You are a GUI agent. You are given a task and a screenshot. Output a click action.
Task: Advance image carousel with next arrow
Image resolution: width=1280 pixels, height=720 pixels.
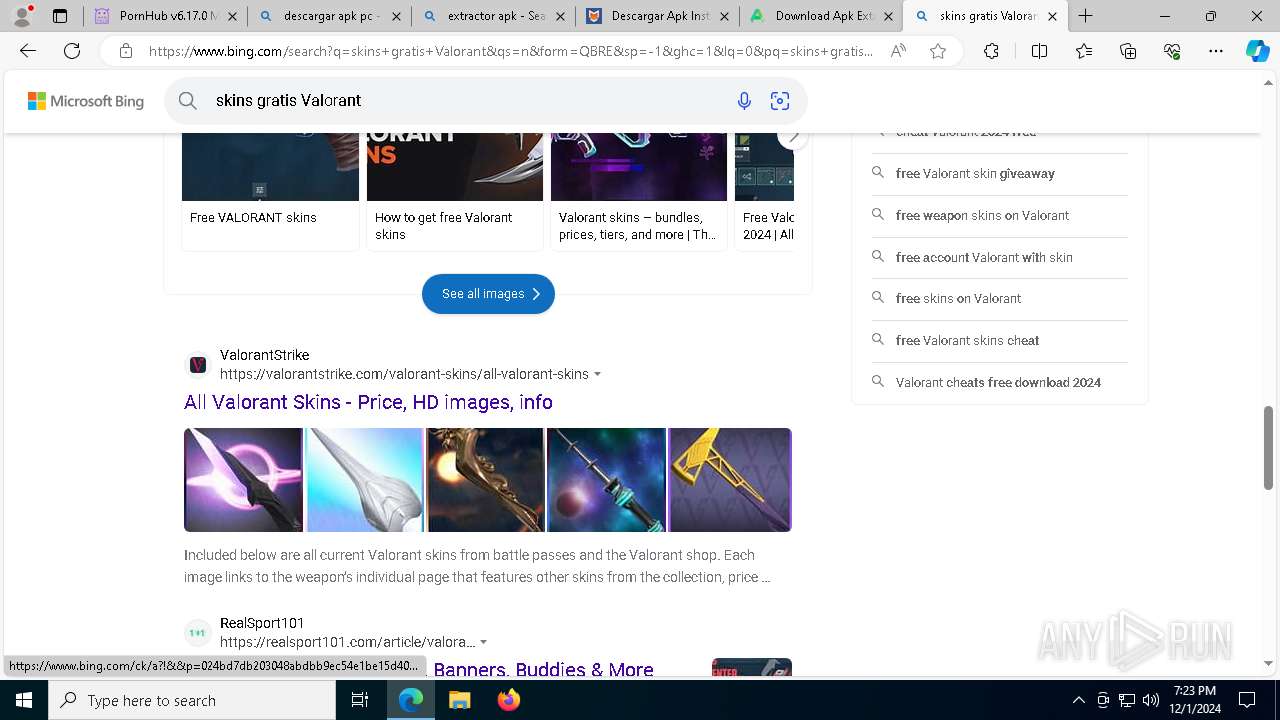(793, 137)
